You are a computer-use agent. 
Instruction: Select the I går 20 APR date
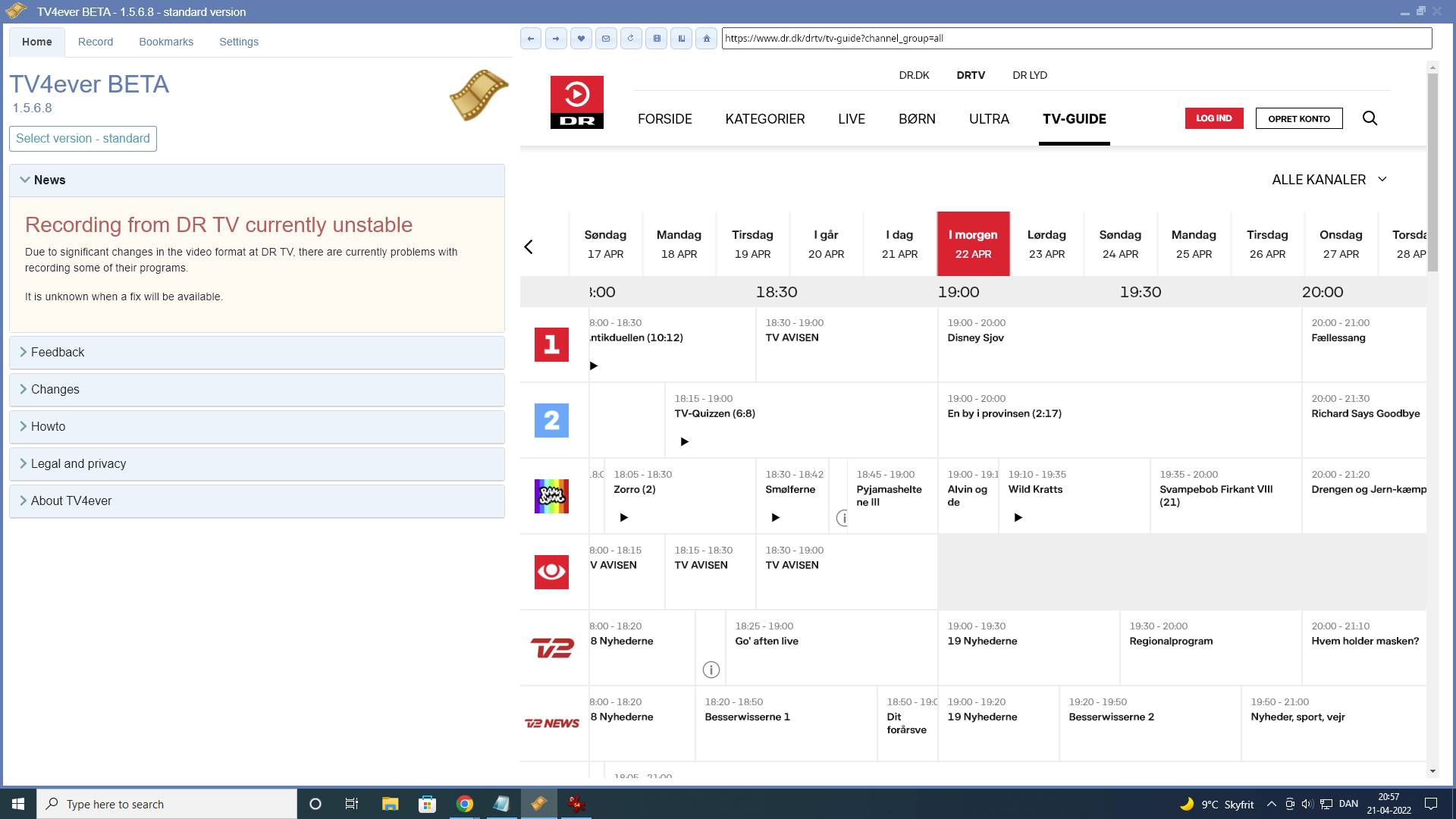pyautogui.click(x=826, y=244)
